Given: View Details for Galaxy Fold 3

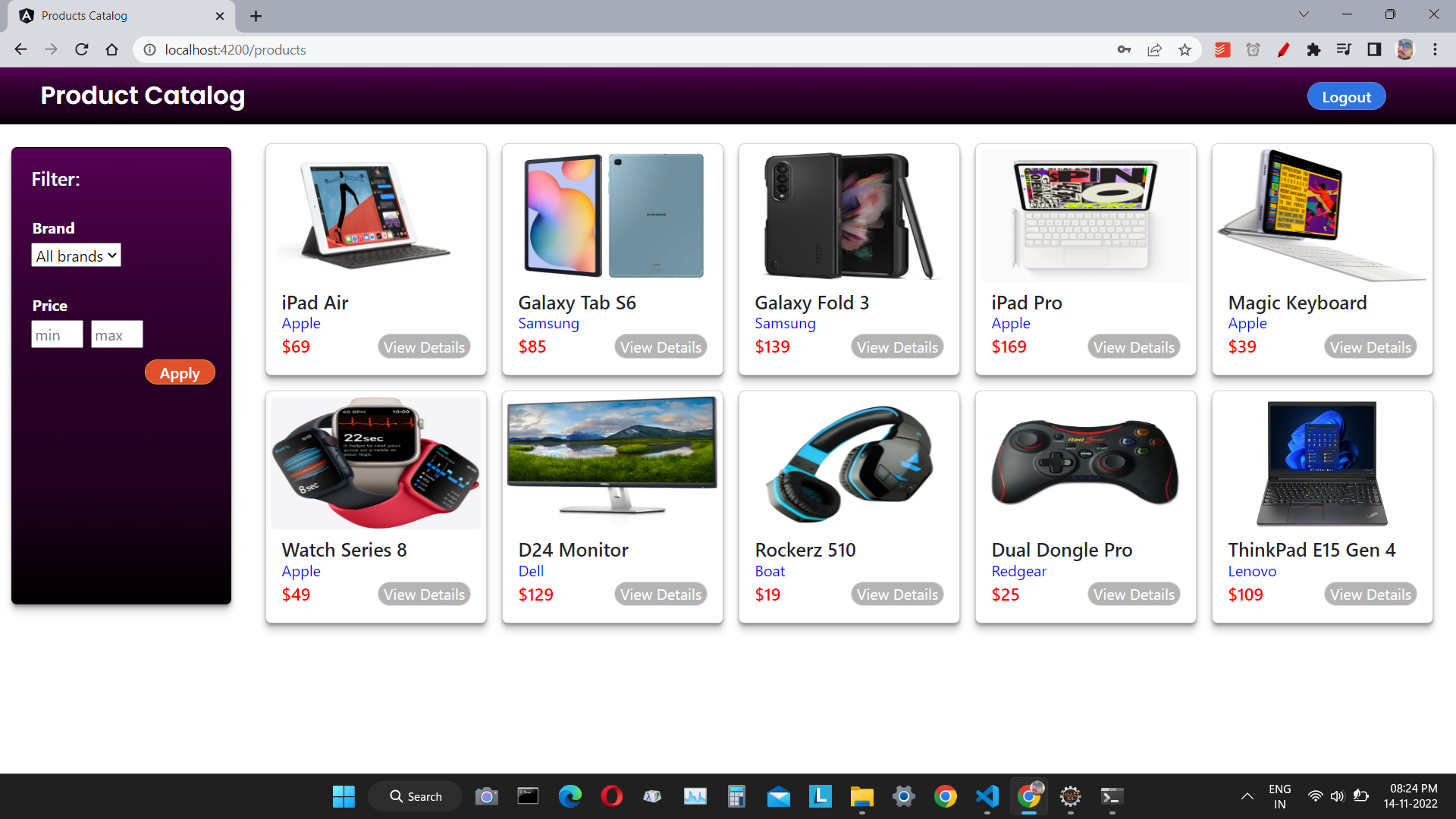Looking at the screenshot, I should pyautogui.click(x=897, y=347).
